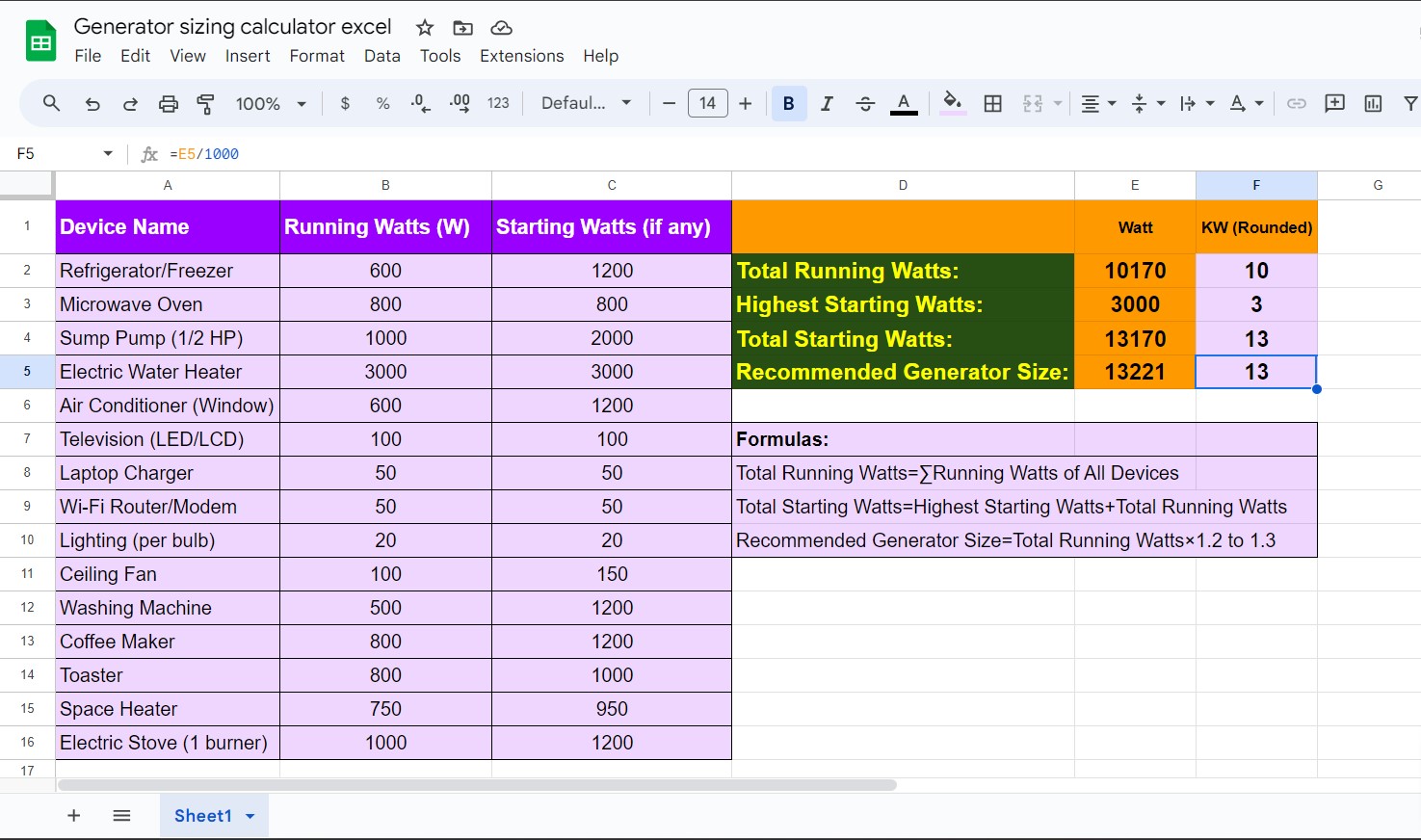Format selected value as percent
The width and height of the screenshot is (1421, 840).
(x=382, y=103)
